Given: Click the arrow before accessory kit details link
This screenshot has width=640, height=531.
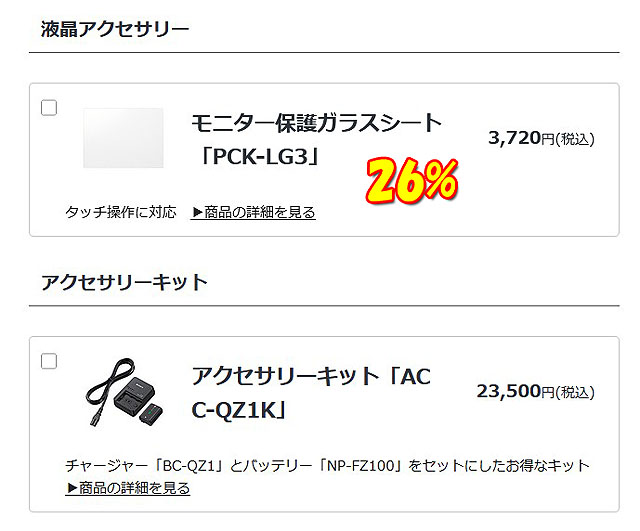Looking at the screenshot, I should (x=71, y=488).
